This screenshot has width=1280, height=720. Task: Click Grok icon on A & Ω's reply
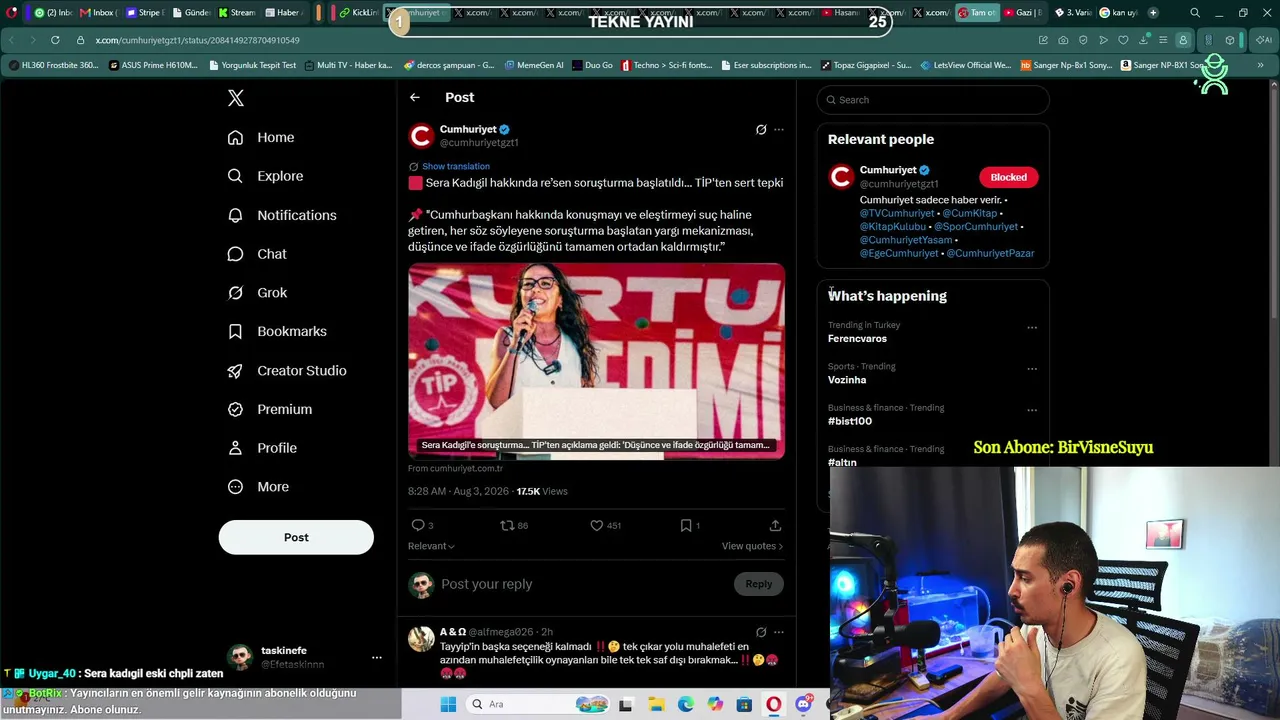click(x=761, y=632)
